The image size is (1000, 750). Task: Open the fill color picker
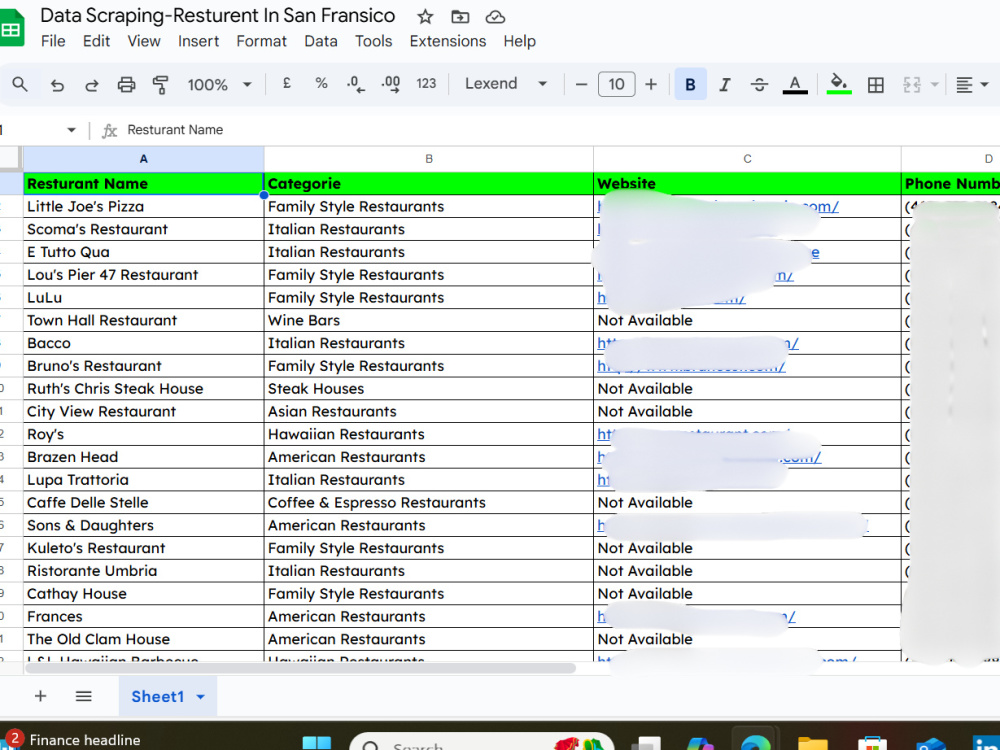839,84
